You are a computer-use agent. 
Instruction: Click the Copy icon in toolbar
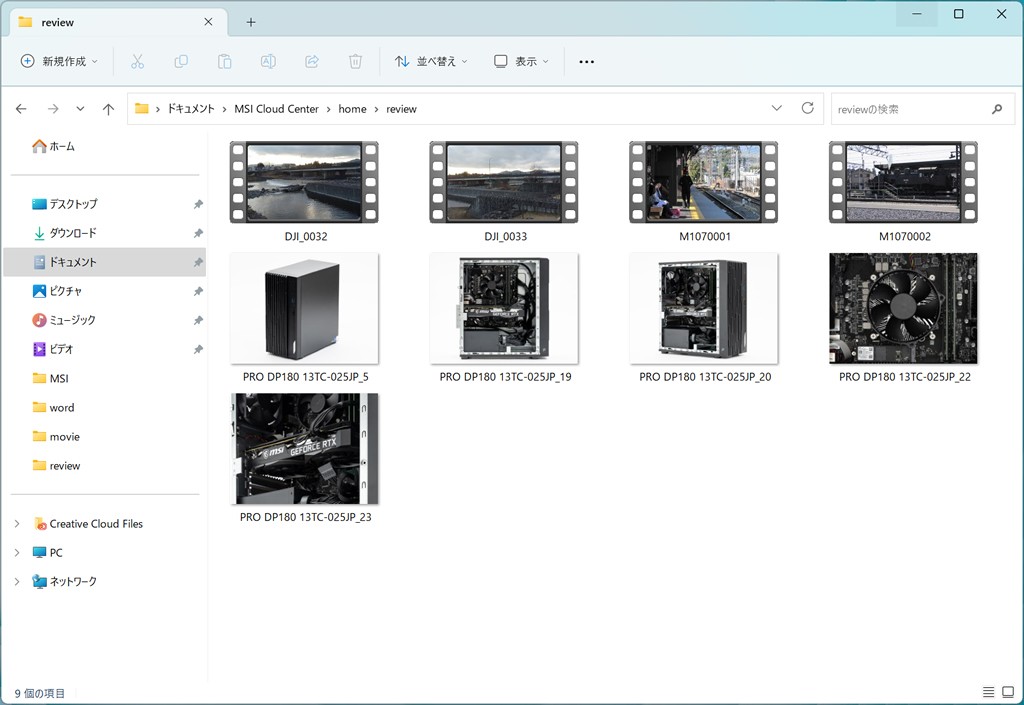(181, 61)
